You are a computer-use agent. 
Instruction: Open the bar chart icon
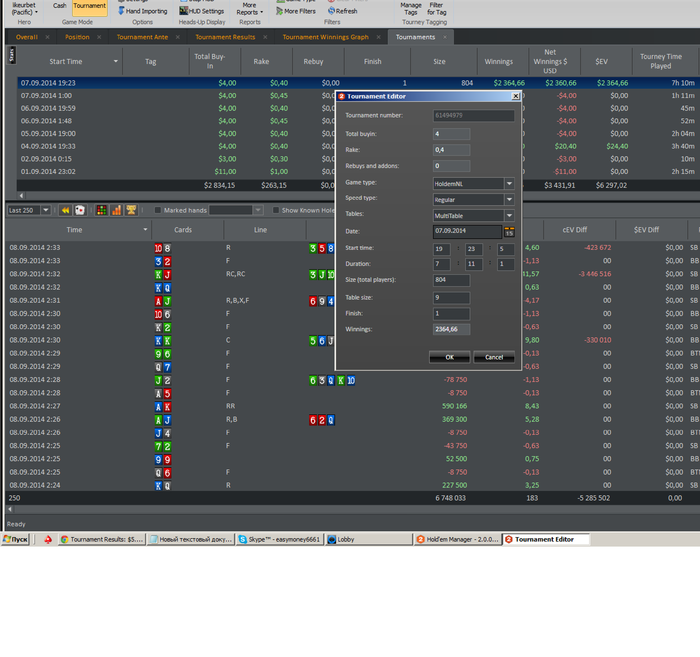pos(117,211)
